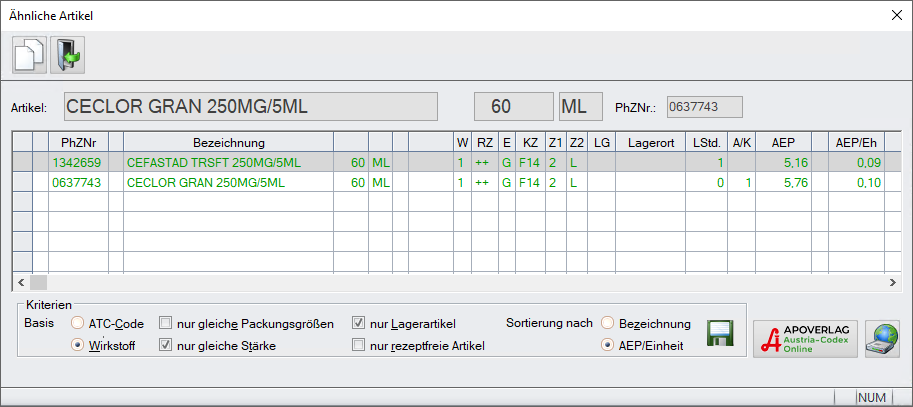Screen dimensions: 913x407
Task: Click the PhZNr column header
Action: pos(79,143)
